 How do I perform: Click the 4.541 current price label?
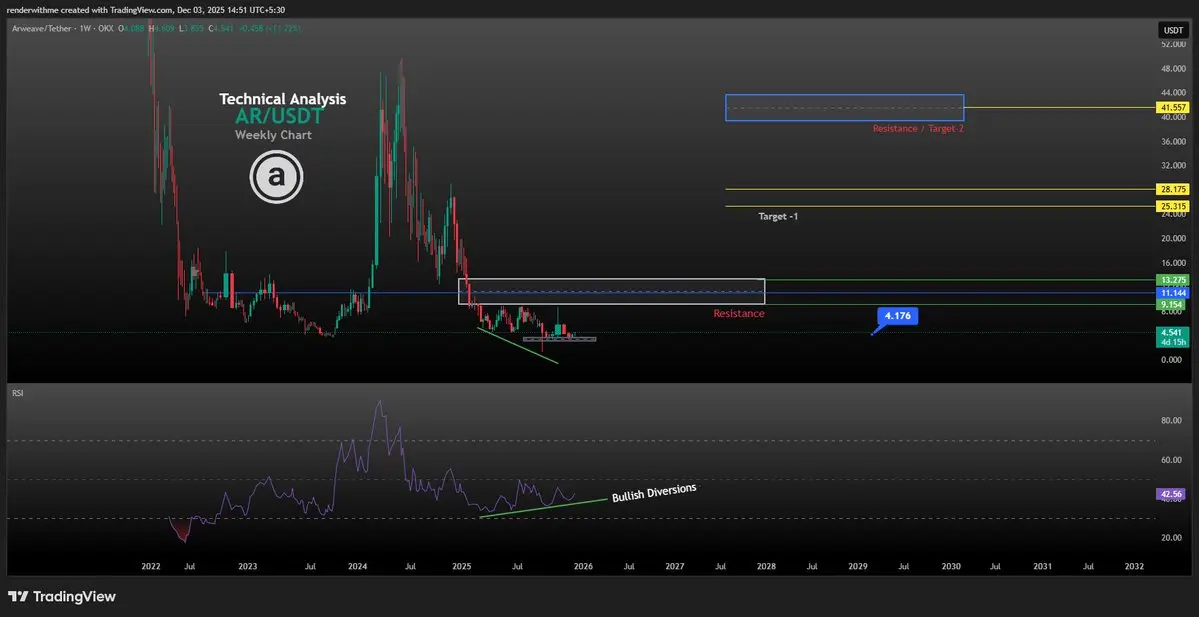1171,333
